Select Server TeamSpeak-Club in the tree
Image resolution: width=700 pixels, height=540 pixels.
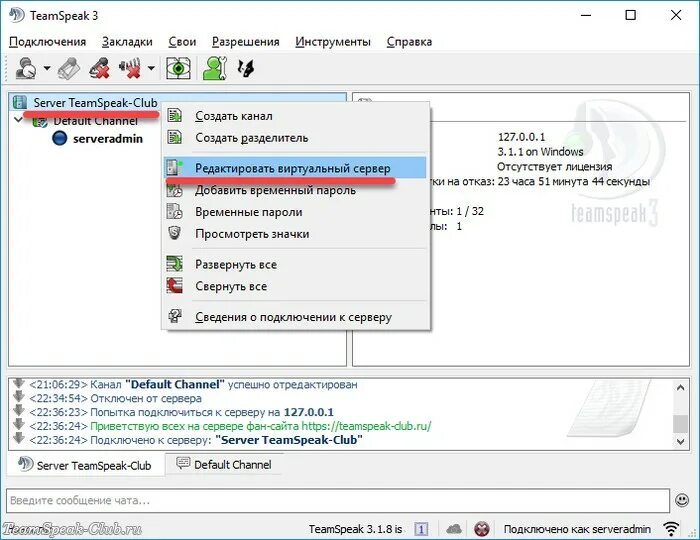[95, 103]
